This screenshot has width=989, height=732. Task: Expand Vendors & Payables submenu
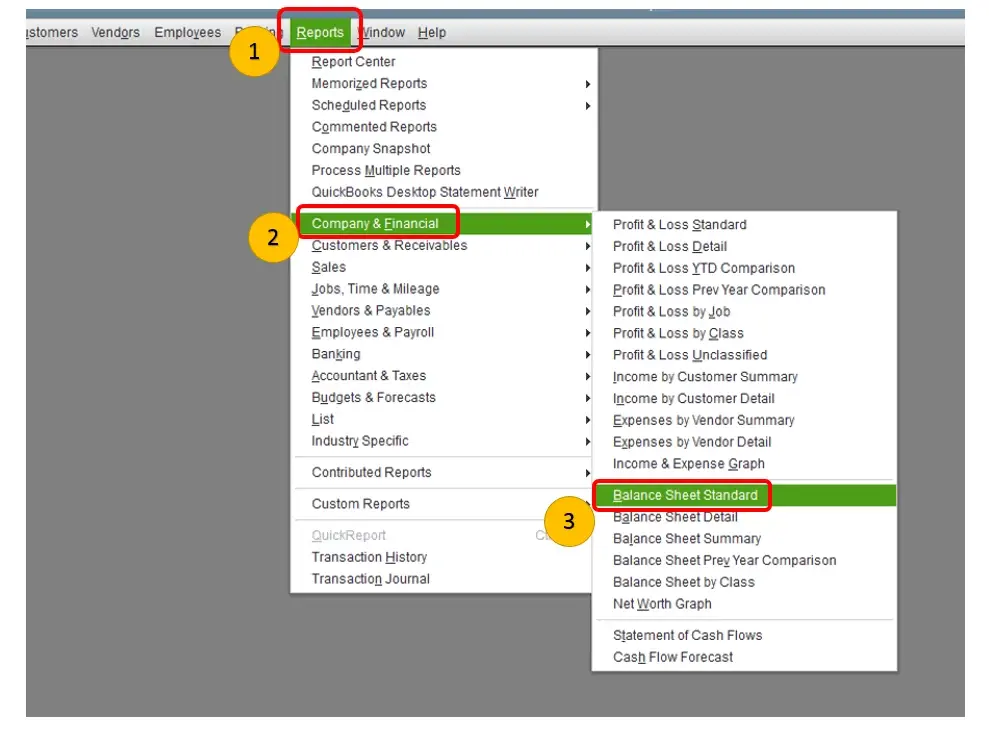point(443,311)
